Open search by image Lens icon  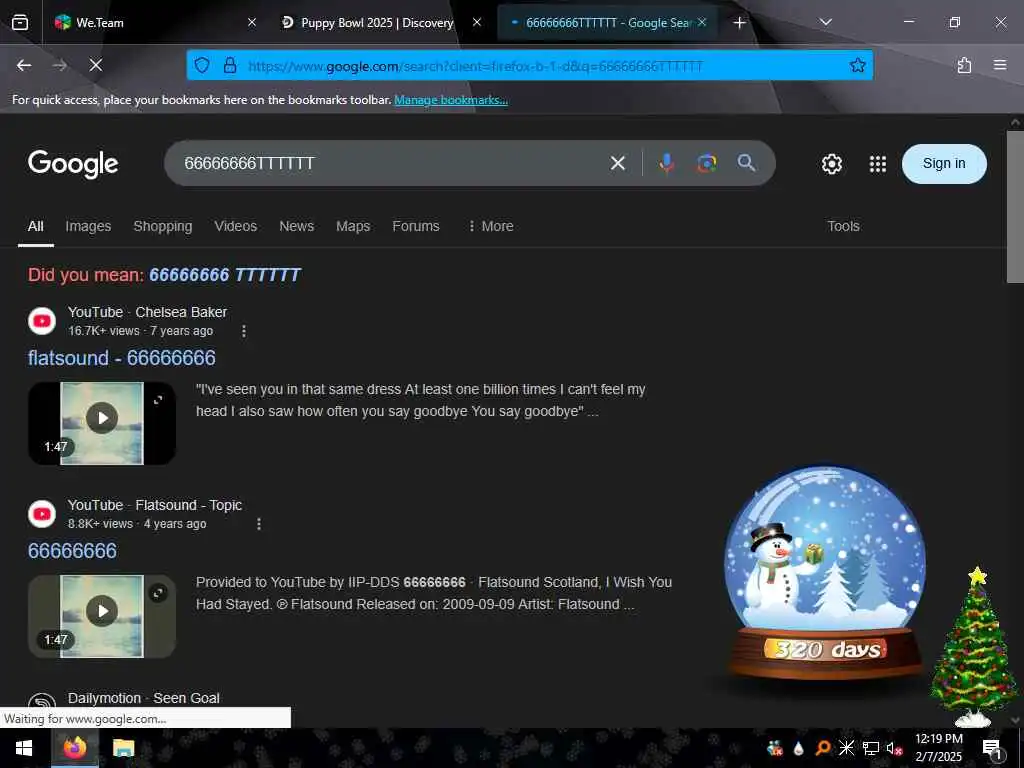point(706,163)
